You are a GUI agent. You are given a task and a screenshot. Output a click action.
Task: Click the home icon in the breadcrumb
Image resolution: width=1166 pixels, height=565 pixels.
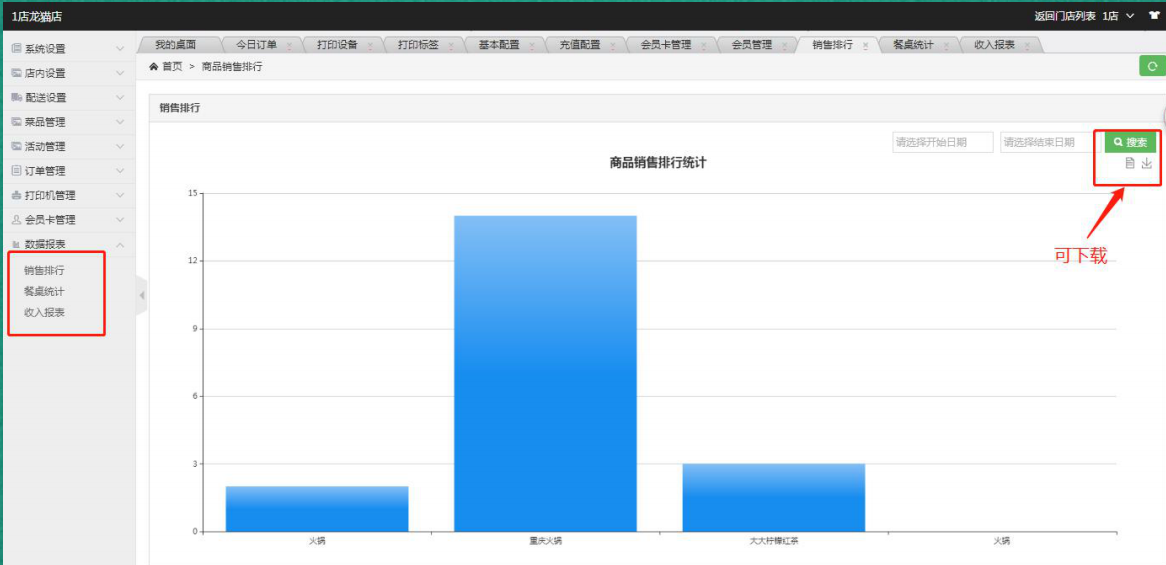pos(153,67)
